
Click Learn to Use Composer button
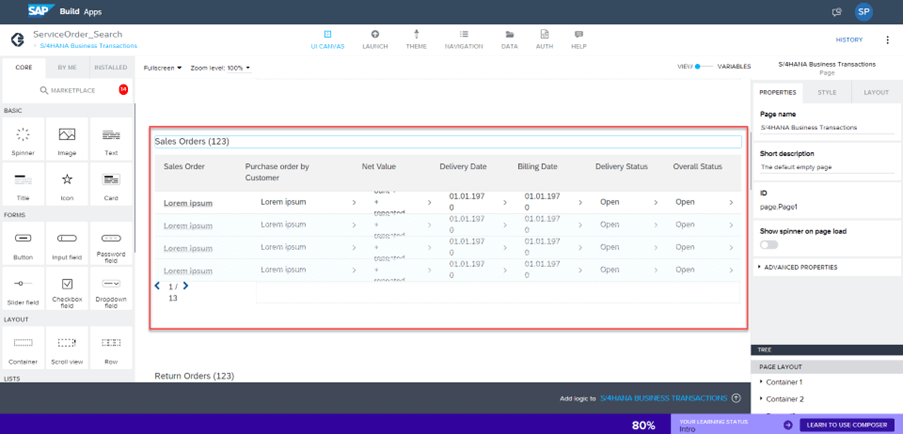pyautogui.click(x=847, y=425)
